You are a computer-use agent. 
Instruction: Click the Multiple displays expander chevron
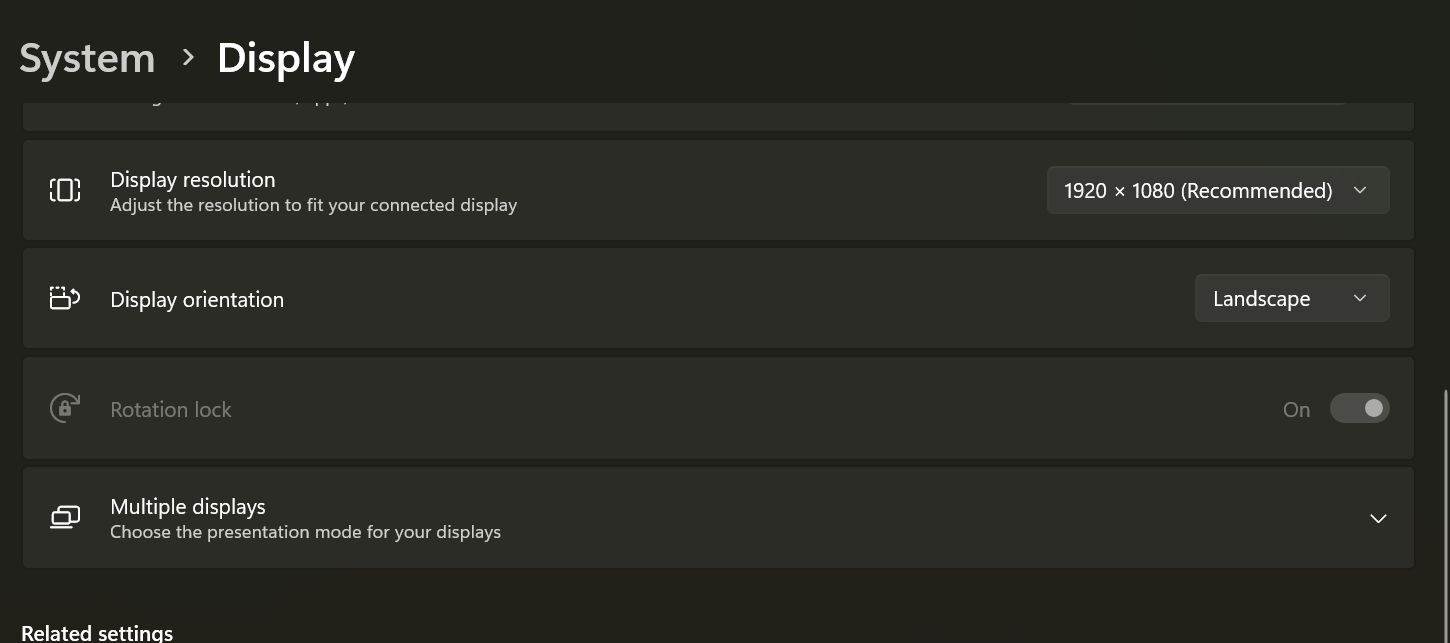pyautogui.click(x=1378, y=518)
